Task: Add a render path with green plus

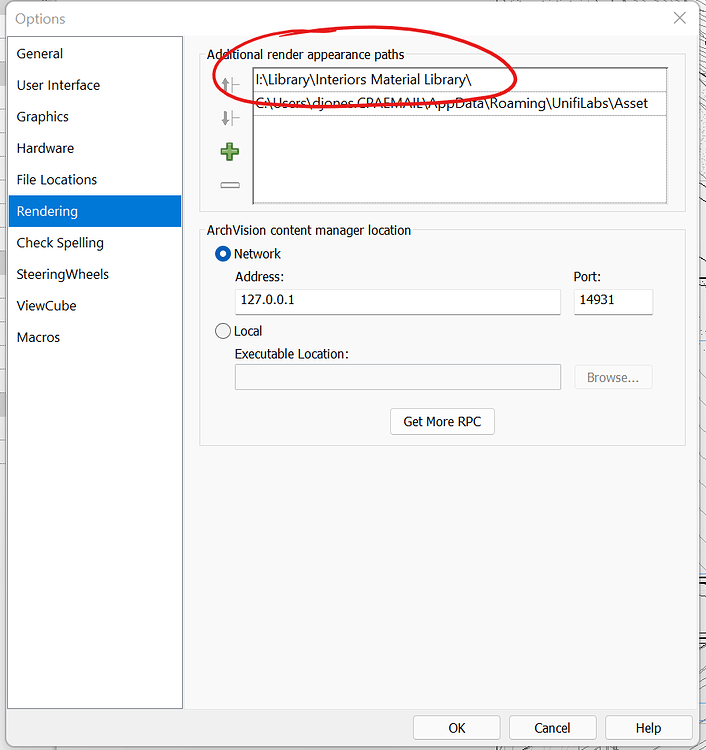Action: tap(230, 152)
